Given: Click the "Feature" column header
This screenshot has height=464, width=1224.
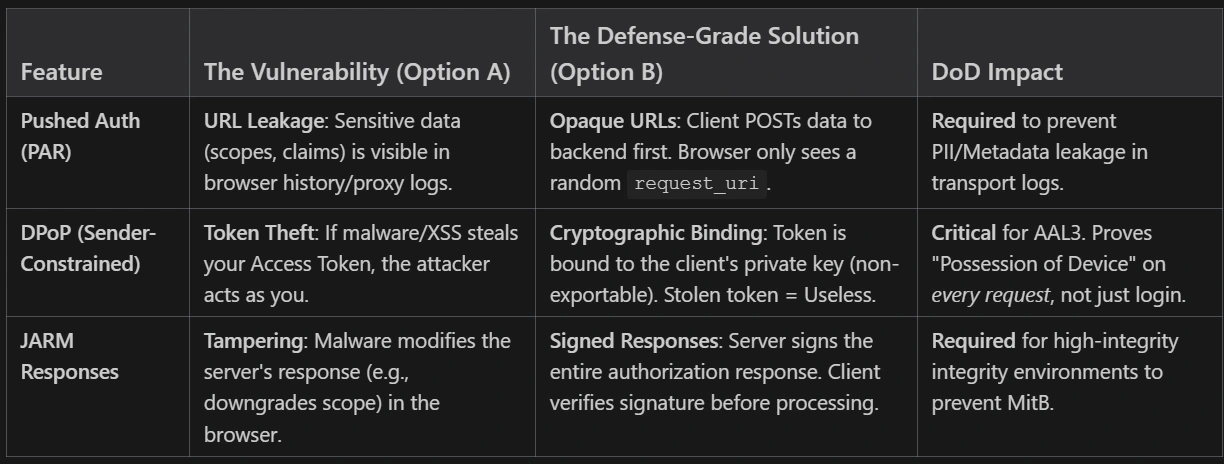Looking at the screenshot, I should (62, 72).
